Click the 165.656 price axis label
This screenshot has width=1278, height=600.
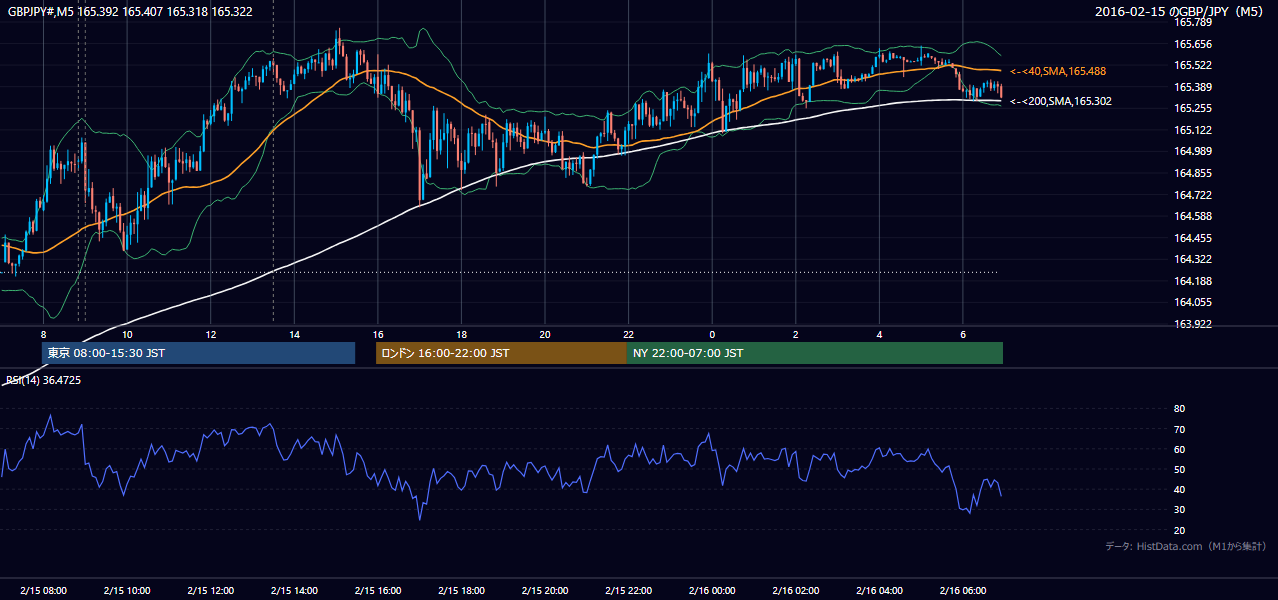(x=1193, y=44)
